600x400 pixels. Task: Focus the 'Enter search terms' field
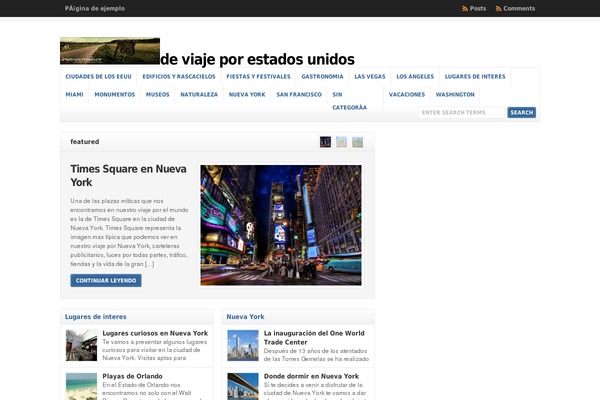[x=461, y=113]
